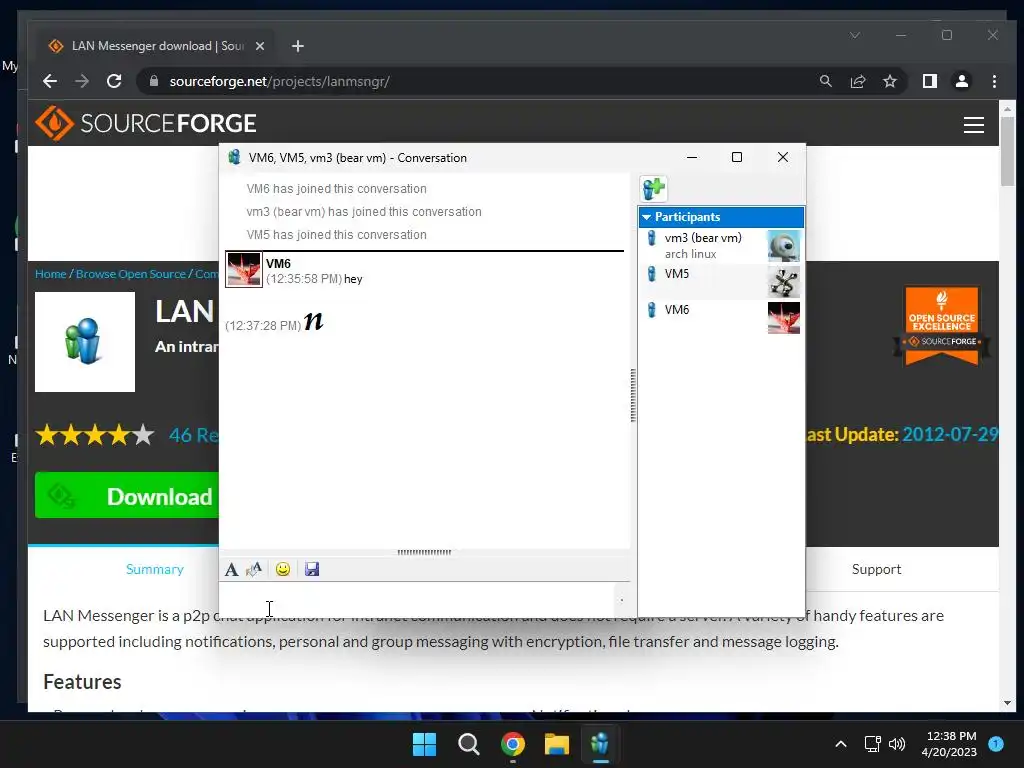1024x768 pixels.
Task: Go forward in Chrome
Action: click(82, 81)
